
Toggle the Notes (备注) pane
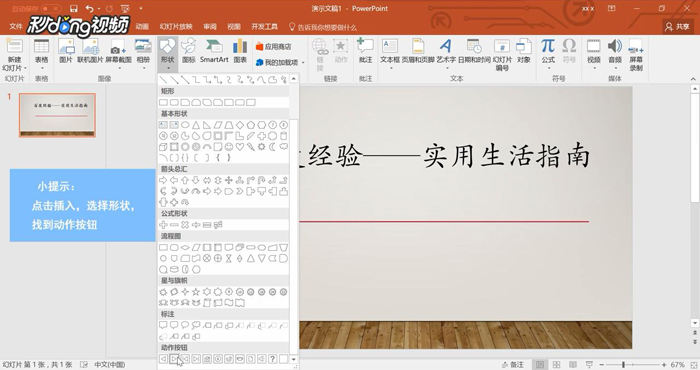512,365
